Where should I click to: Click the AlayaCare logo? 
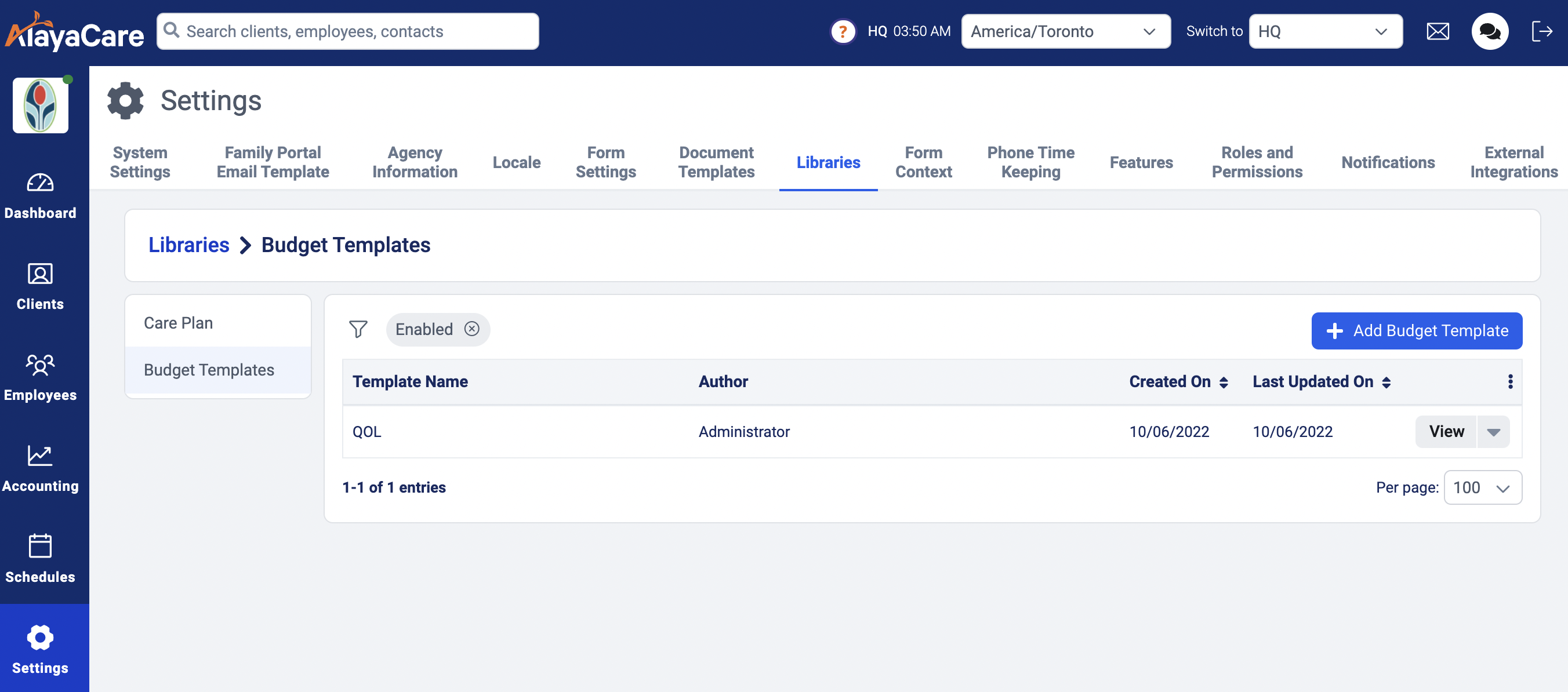point(74,32)
